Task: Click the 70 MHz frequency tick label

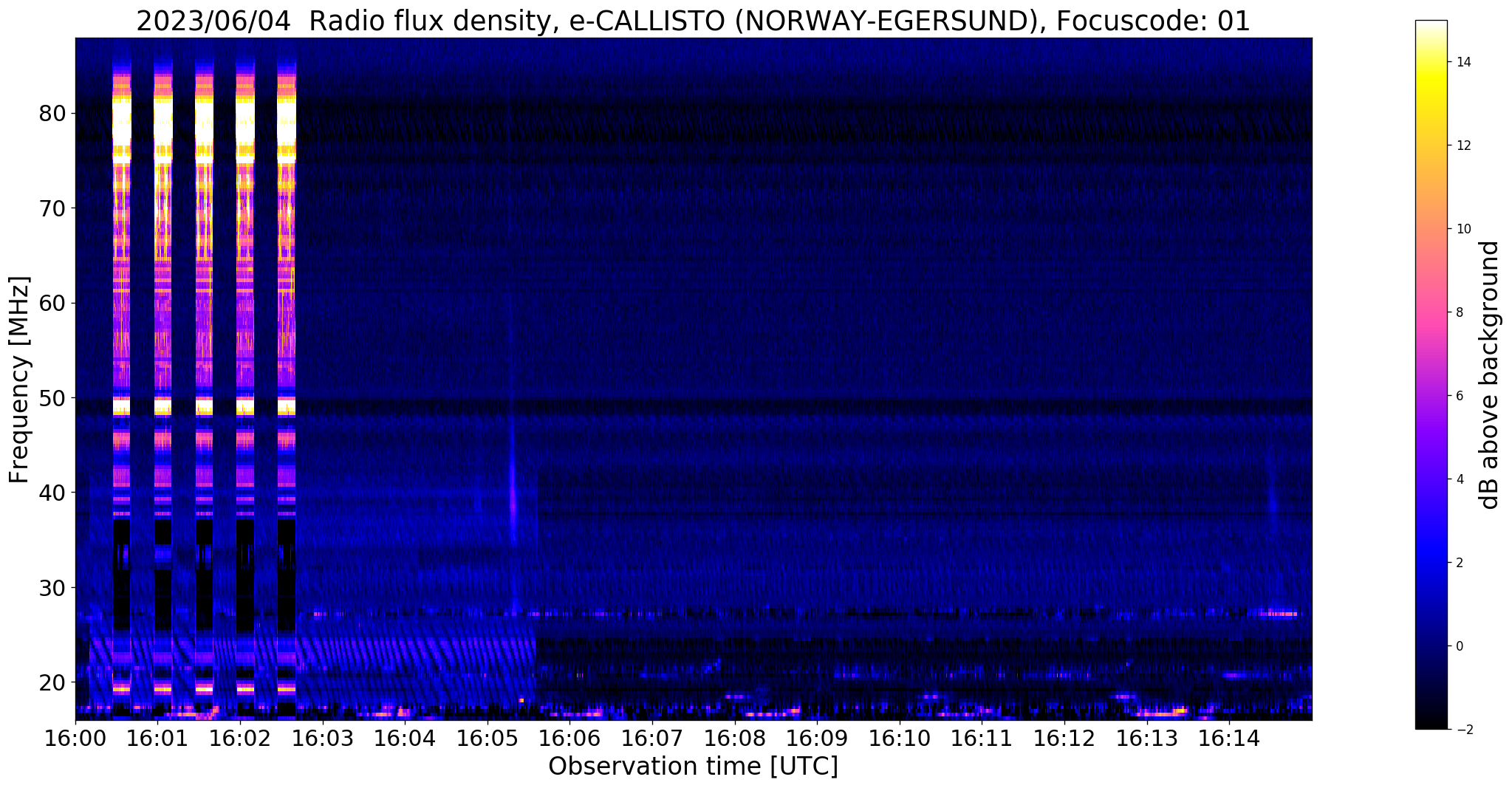Action: pyautogui.click(x=52, y=208)
